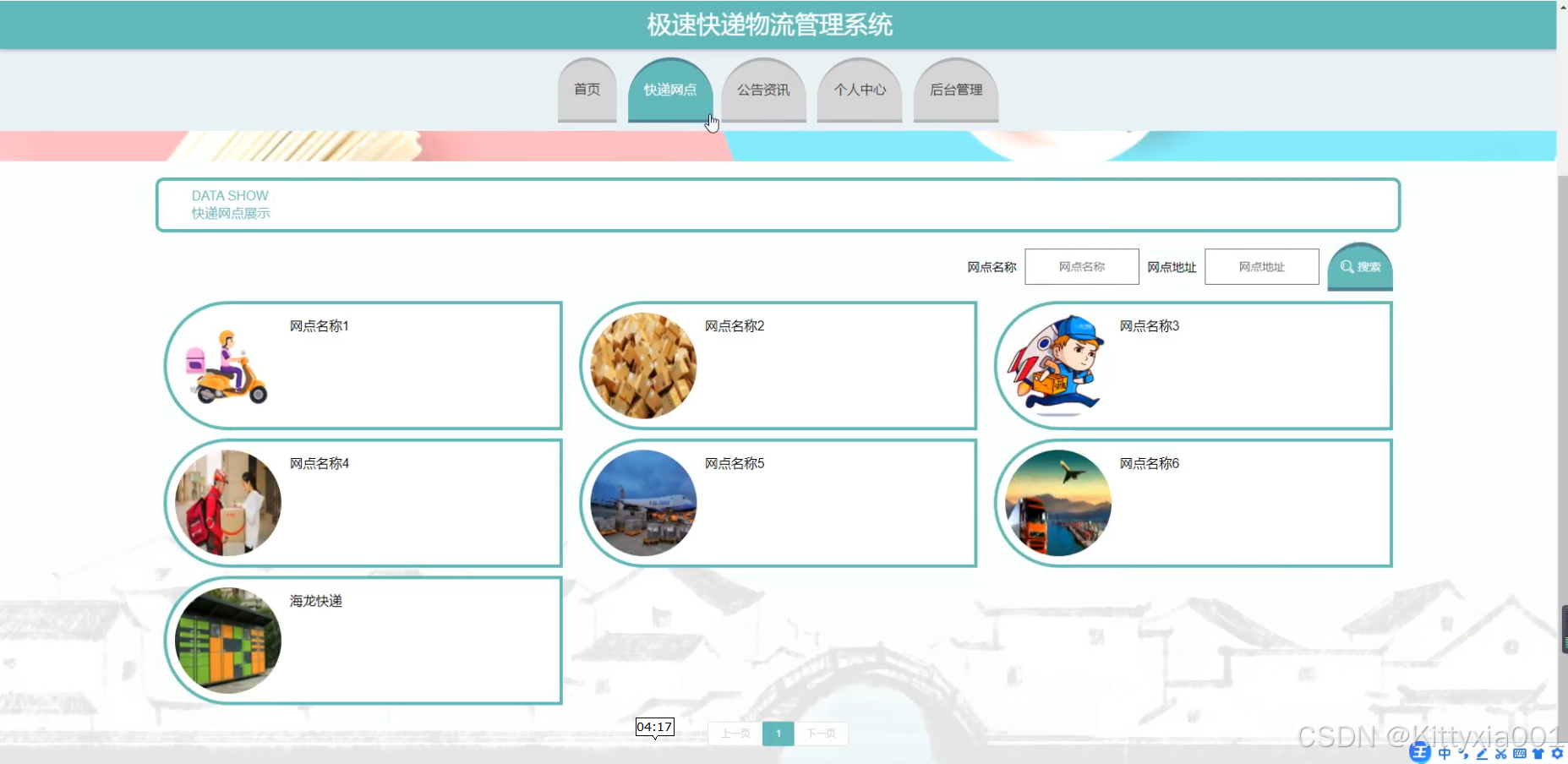Viewport: 1568px width, 764px height.
Task: Open the IME settings gear icon
Action: tap(1557, 754)
